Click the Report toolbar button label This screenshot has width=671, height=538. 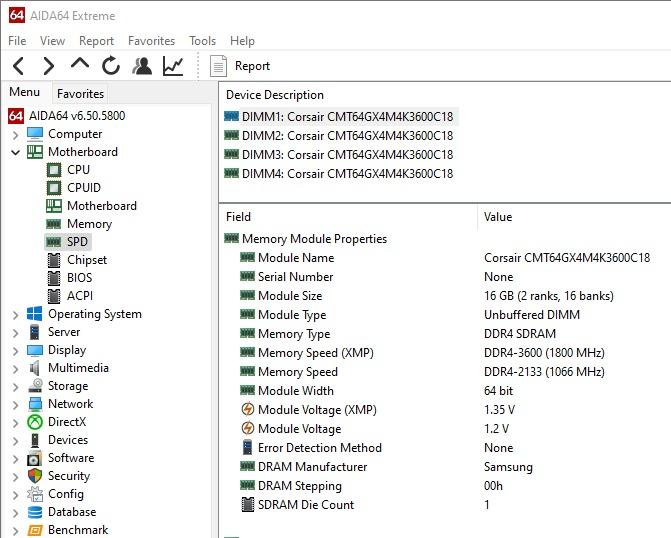pyautogui.click(x=252, y=66)
